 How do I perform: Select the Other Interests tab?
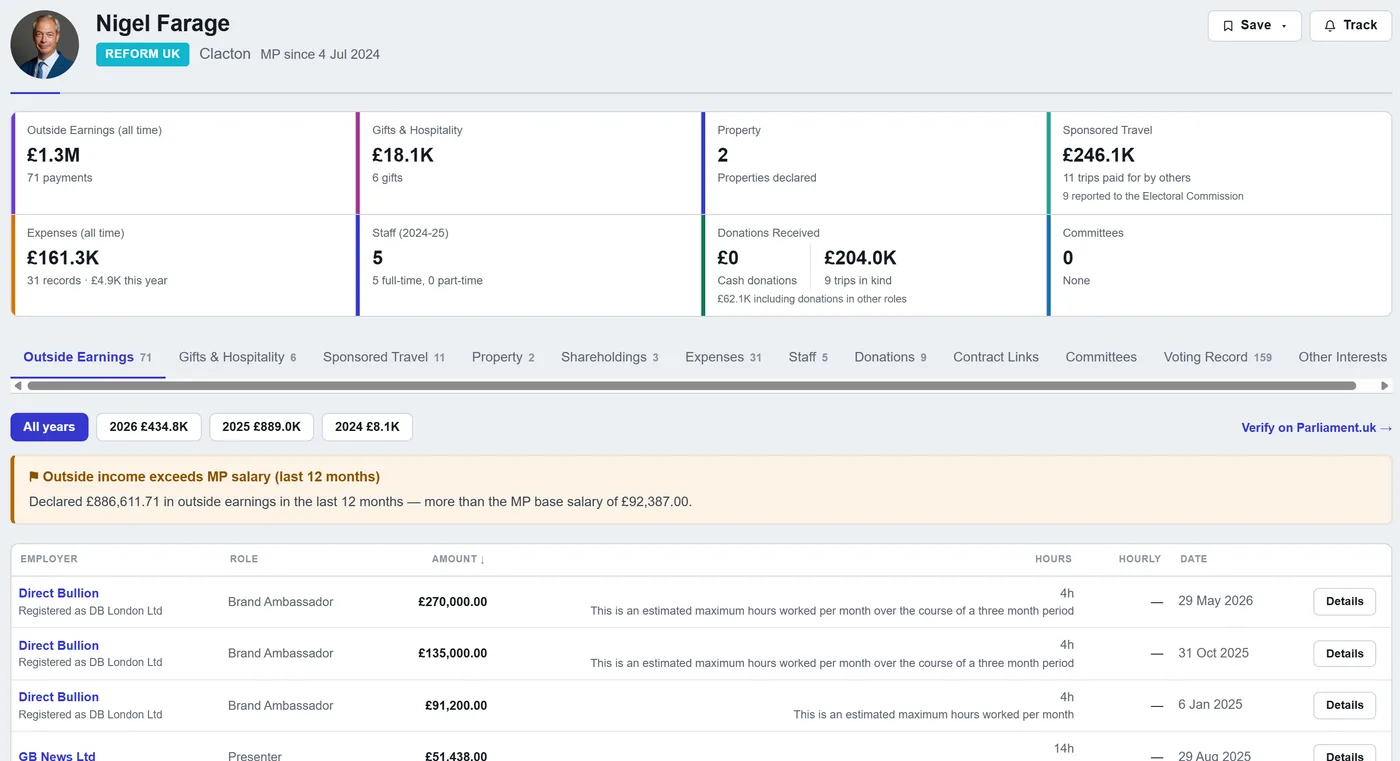(x=1342, y=357)
